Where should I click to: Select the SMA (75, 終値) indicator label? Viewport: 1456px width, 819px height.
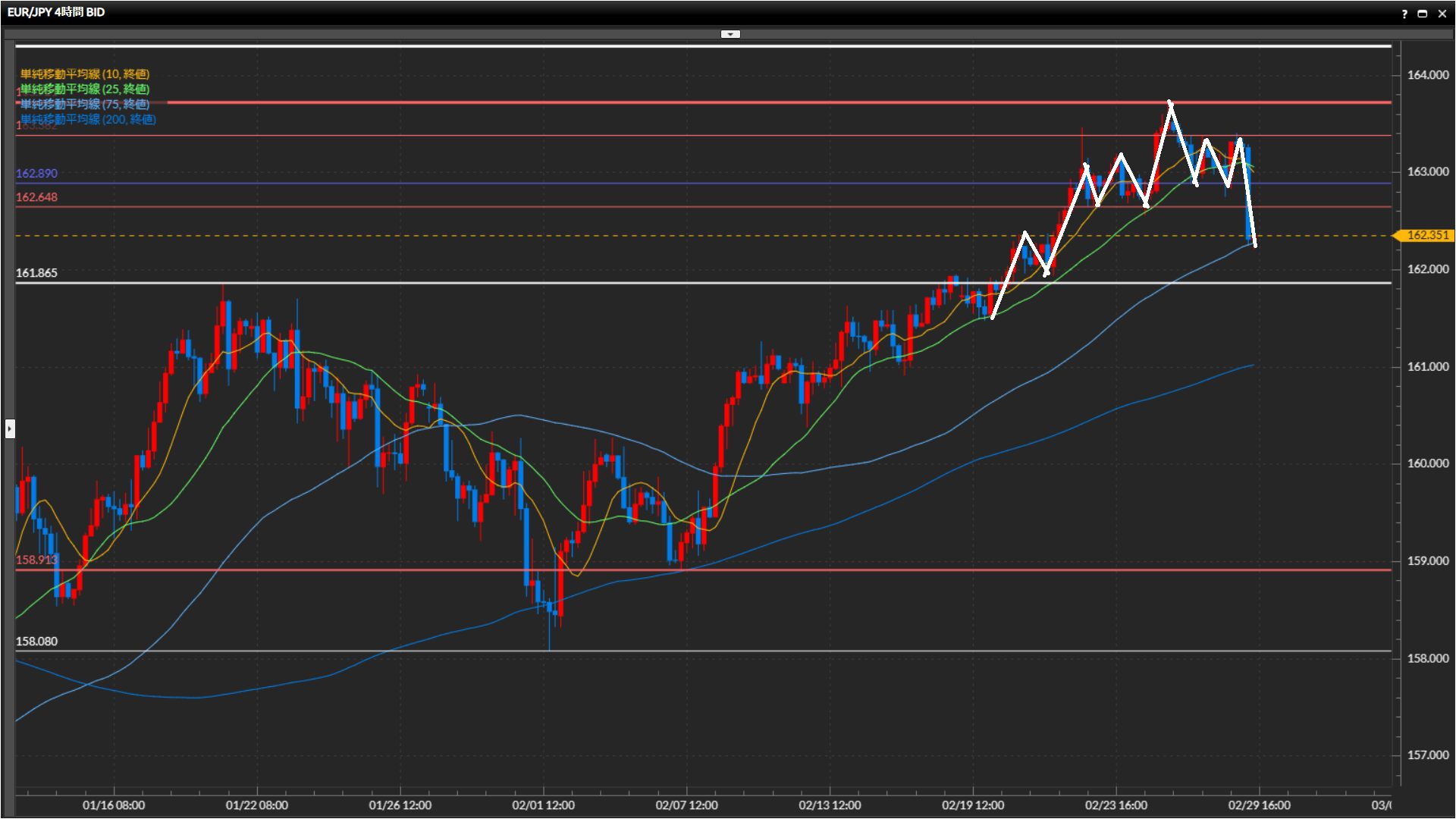pyautogui.click(x=85, y=104)
